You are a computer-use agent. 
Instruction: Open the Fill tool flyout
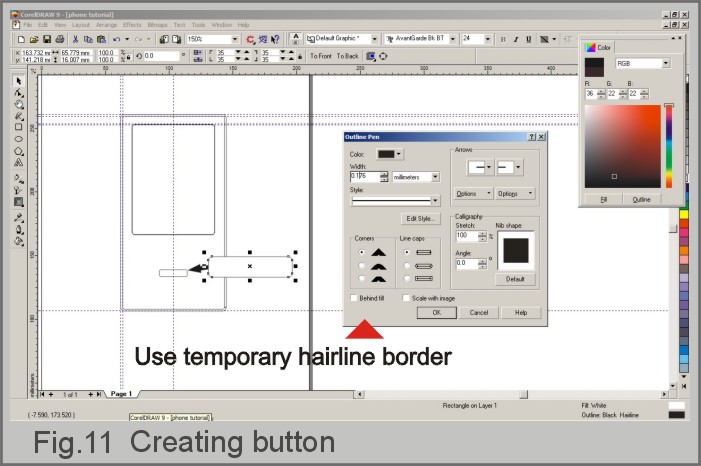click(x=18, y=241)
